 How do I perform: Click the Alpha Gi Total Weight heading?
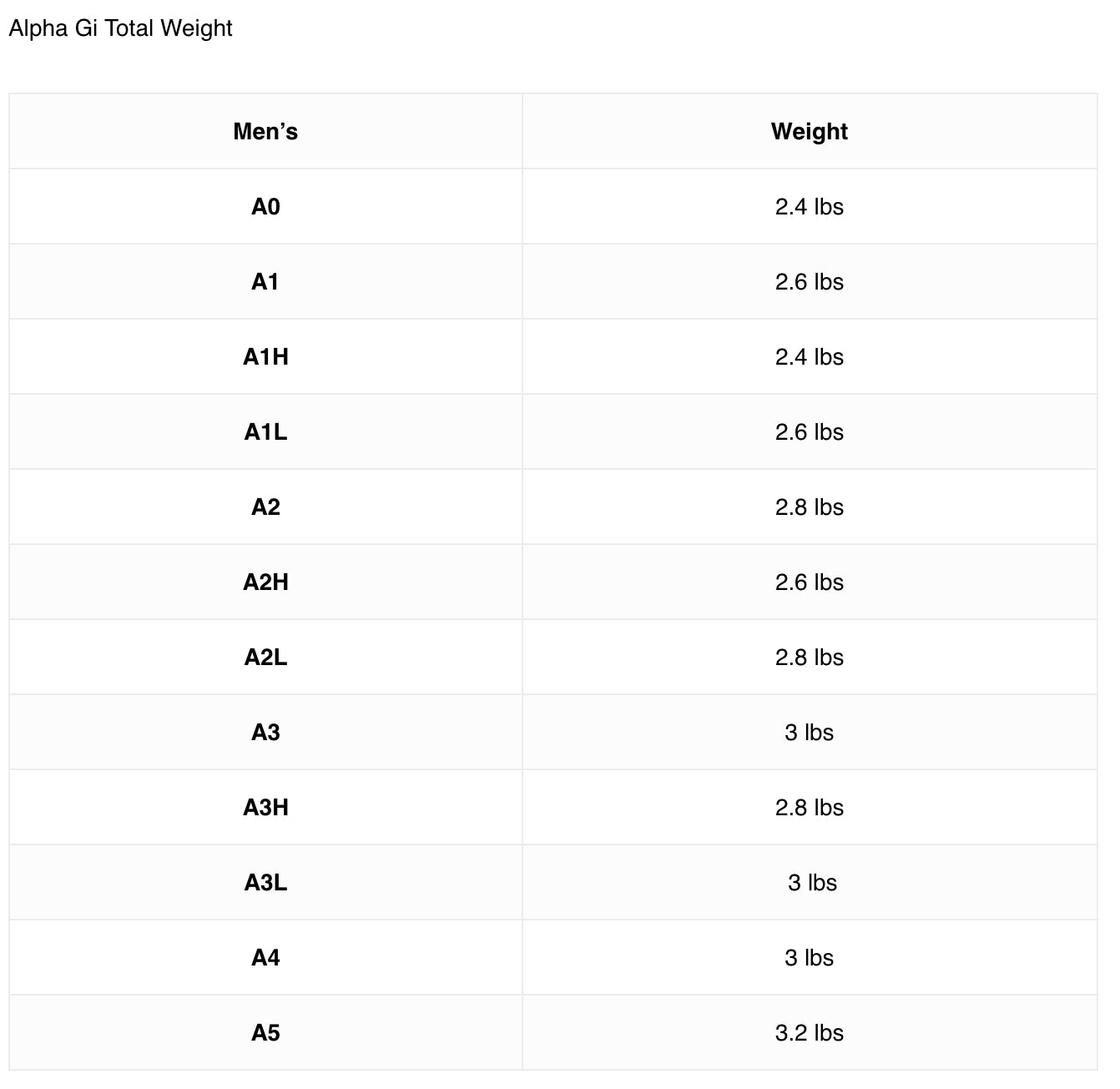[120, 28]
